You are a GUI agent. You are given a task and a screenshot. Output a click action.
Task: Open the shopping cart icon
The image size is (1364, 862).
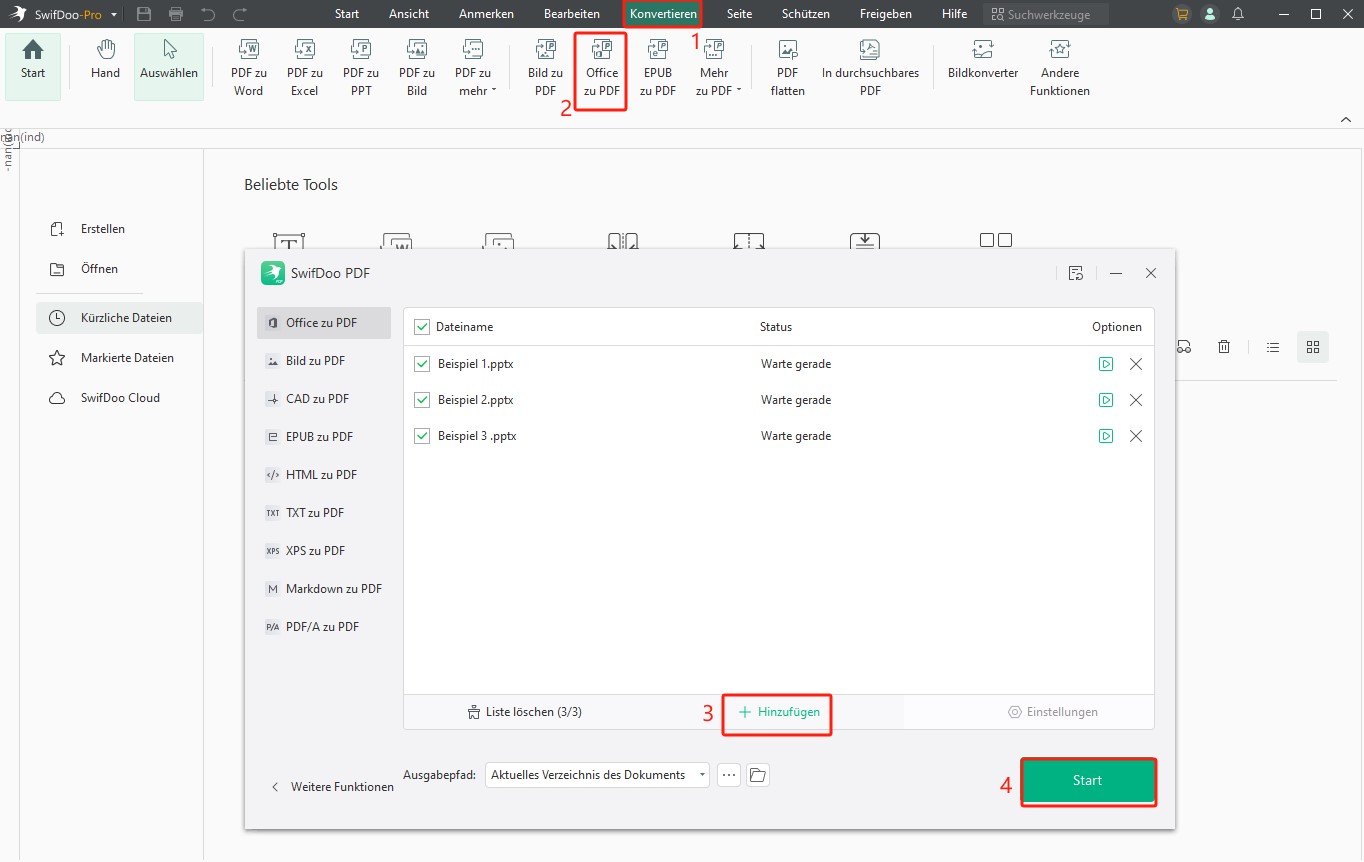pyautogui.click(x=1183, y=14)
